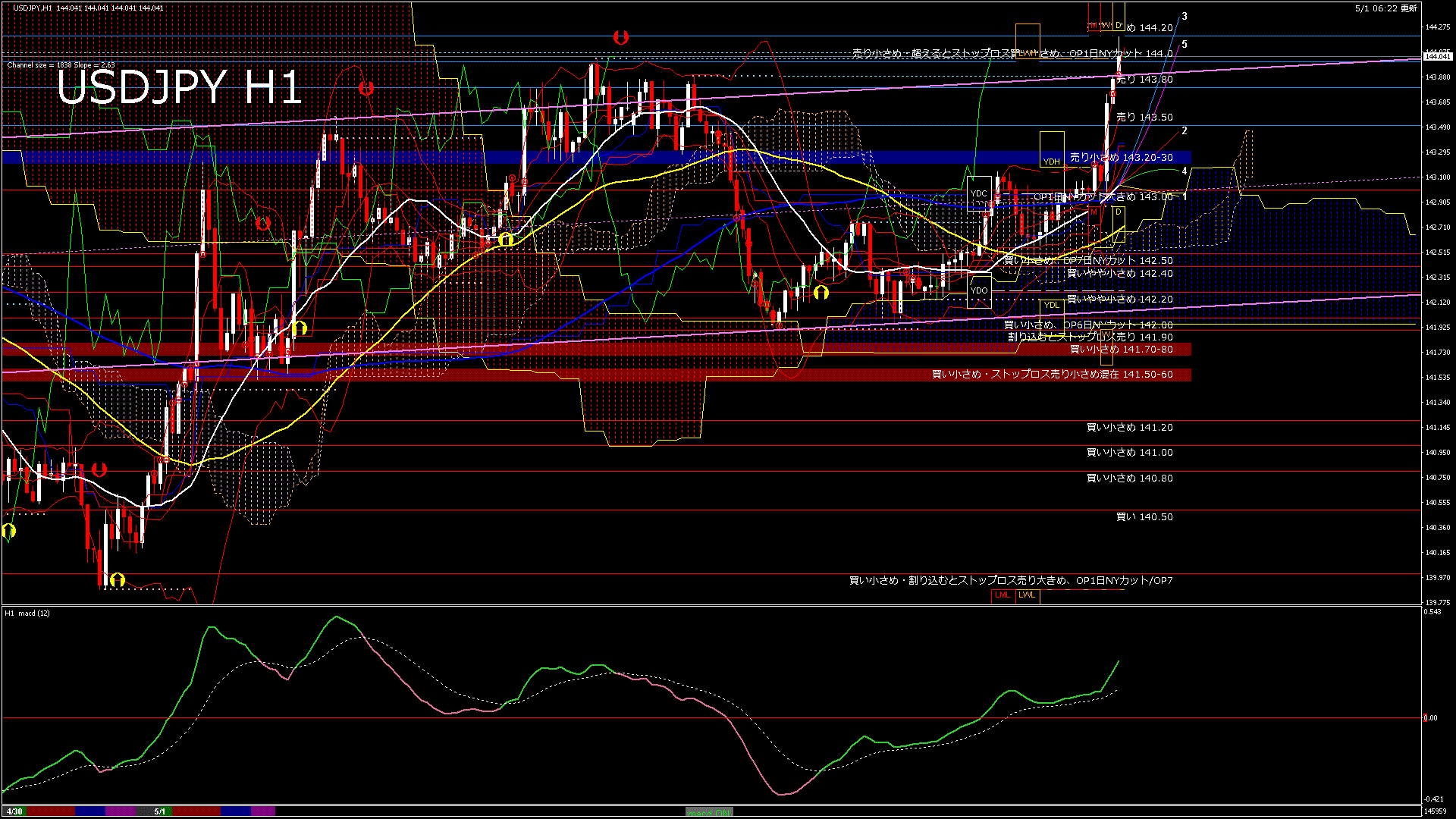Click the '5/1' date marker on session bar
The height and width of the screenshot is (819, 1456).
tap(160, 811)
